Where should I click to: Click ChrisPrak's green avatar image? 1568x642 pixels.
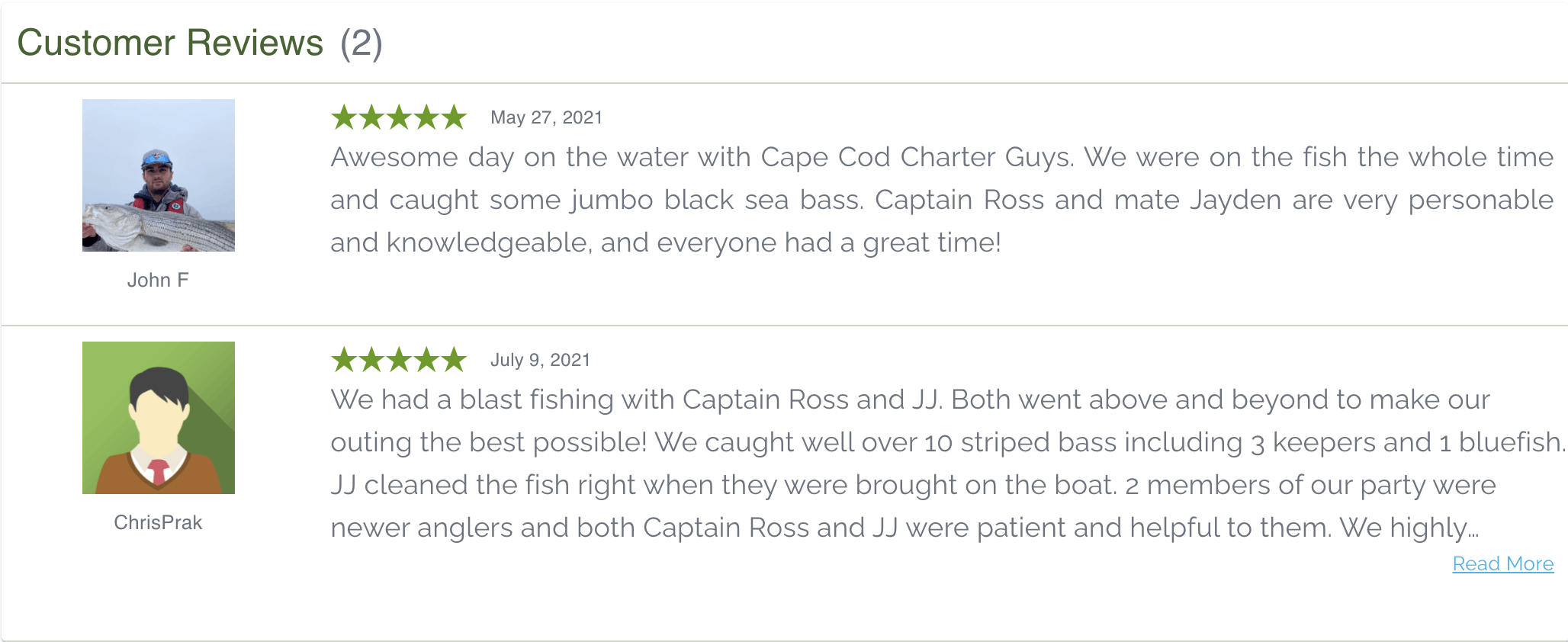tap(158, 418)
